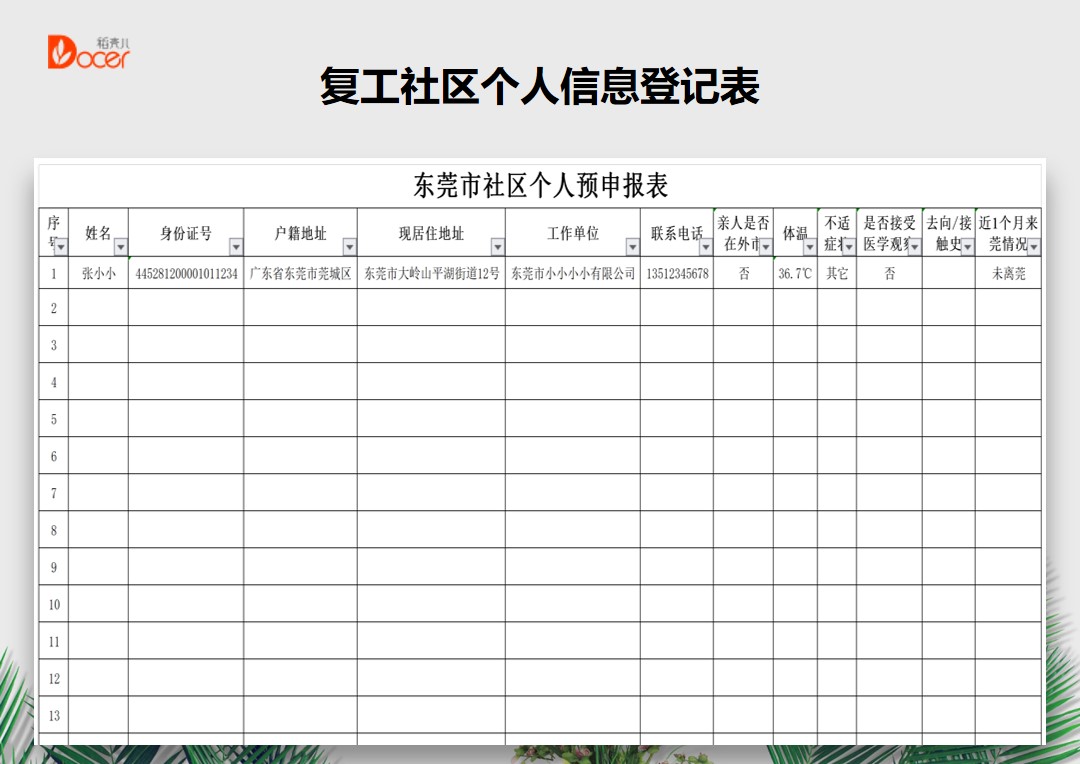Click the 户籍地址 filter arrow icon
Screen dimensions: 1080x764
[x=351, y=246]
